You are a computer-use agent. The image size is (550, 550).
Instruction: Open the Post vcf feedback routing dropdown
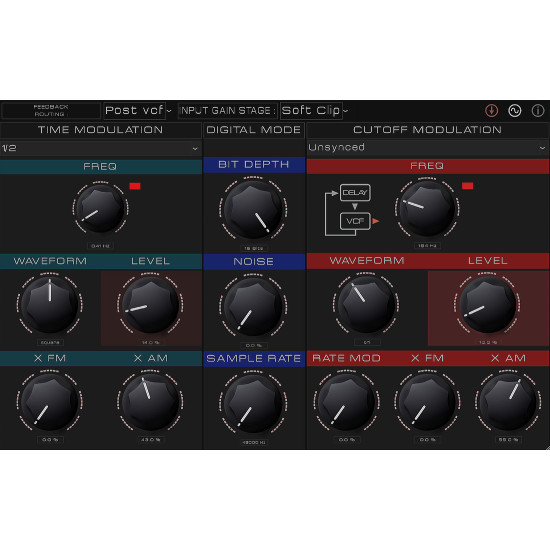click(138, 111)
